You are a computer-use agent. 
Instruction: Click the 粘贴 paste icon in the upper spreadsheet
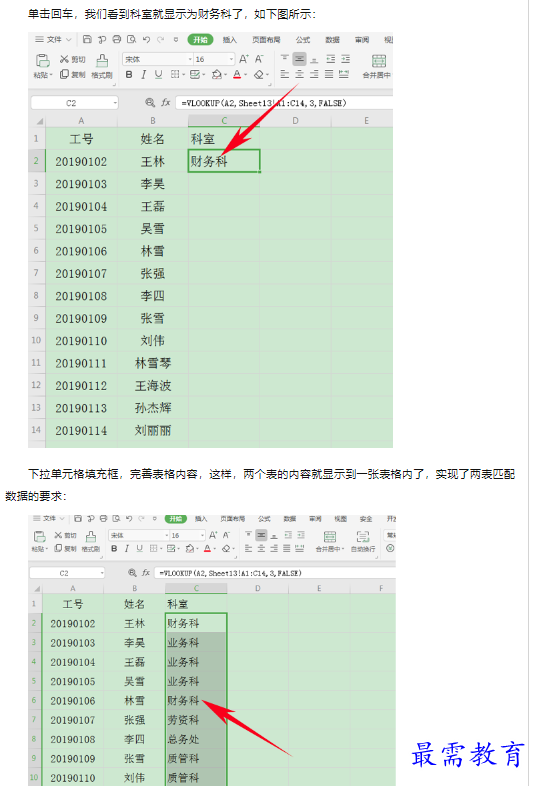43,61
